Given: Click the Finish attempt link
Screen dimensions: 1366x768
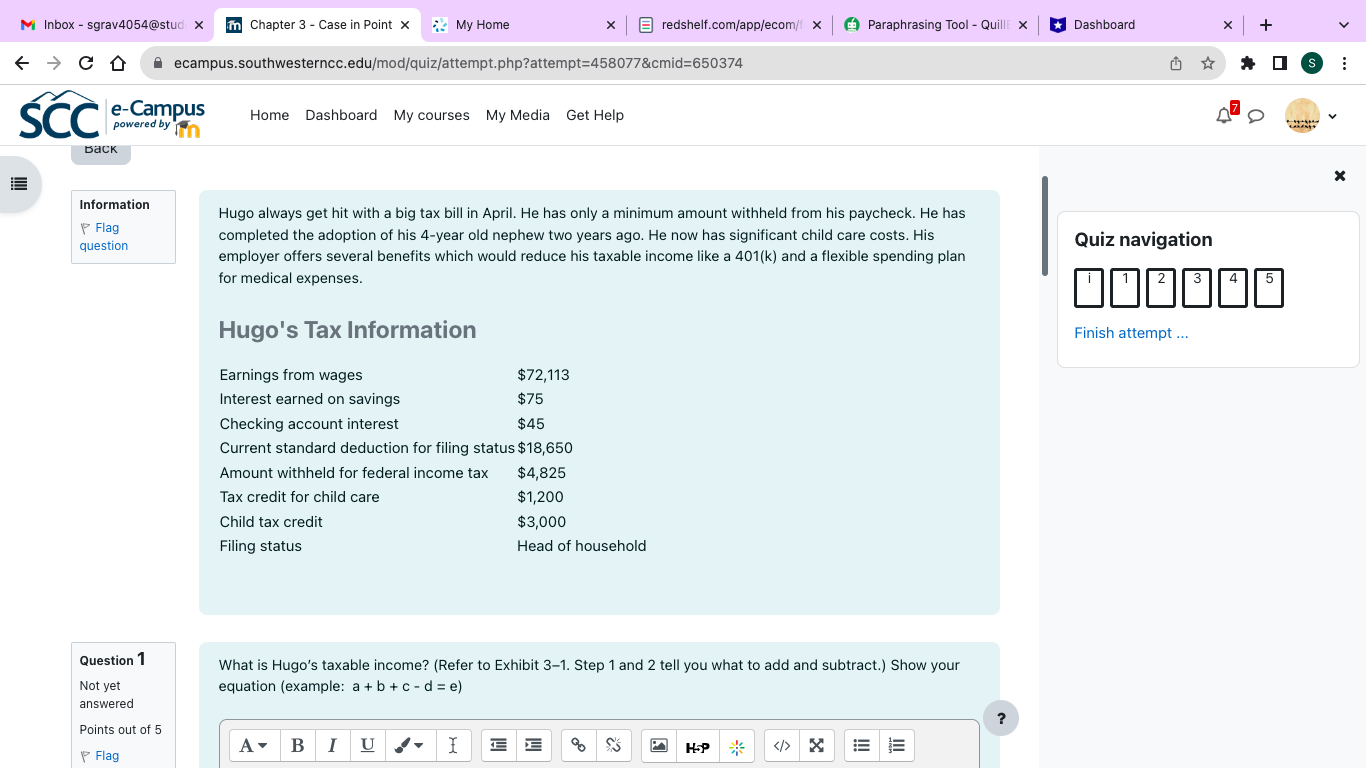Looking at the screenshot, I should click(x=1131, y=333).
